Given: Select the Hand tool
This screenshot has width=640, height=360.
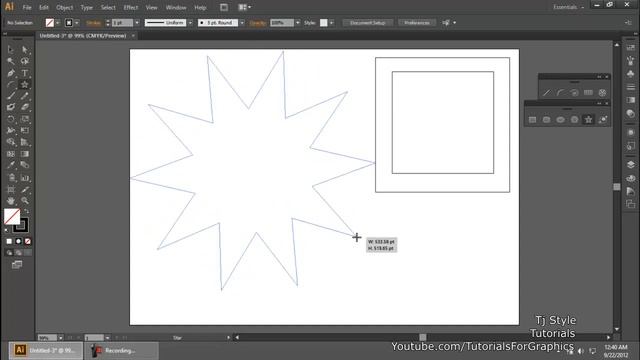Looking at the screenshot, I should (11, 201).
